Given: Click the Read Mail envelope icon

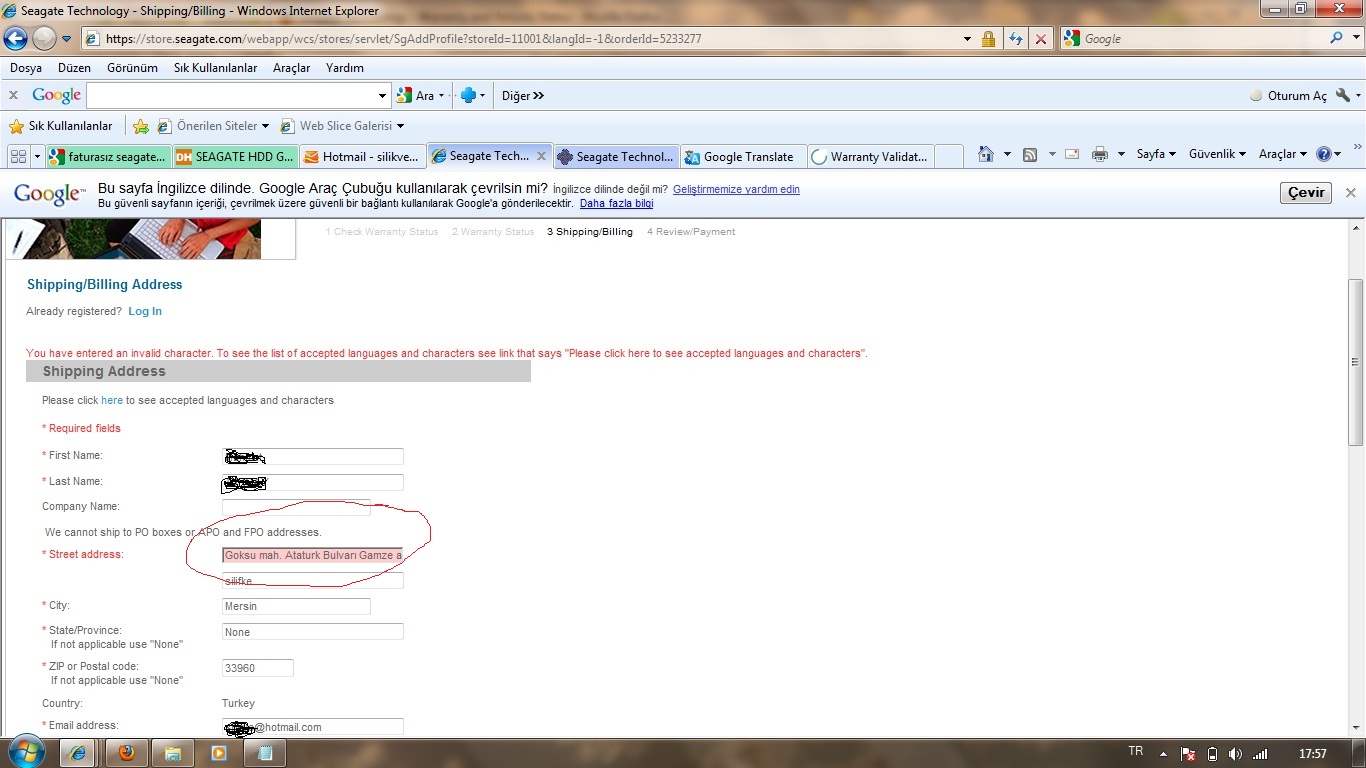Looking at the screenshot, I should tap(1072, 154).
